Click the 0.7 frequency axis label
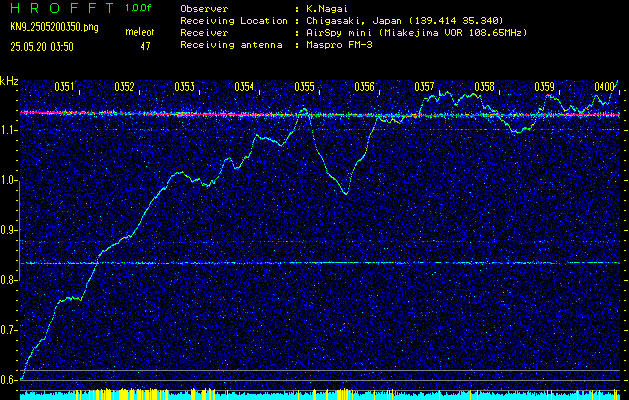 coord(7,330)
